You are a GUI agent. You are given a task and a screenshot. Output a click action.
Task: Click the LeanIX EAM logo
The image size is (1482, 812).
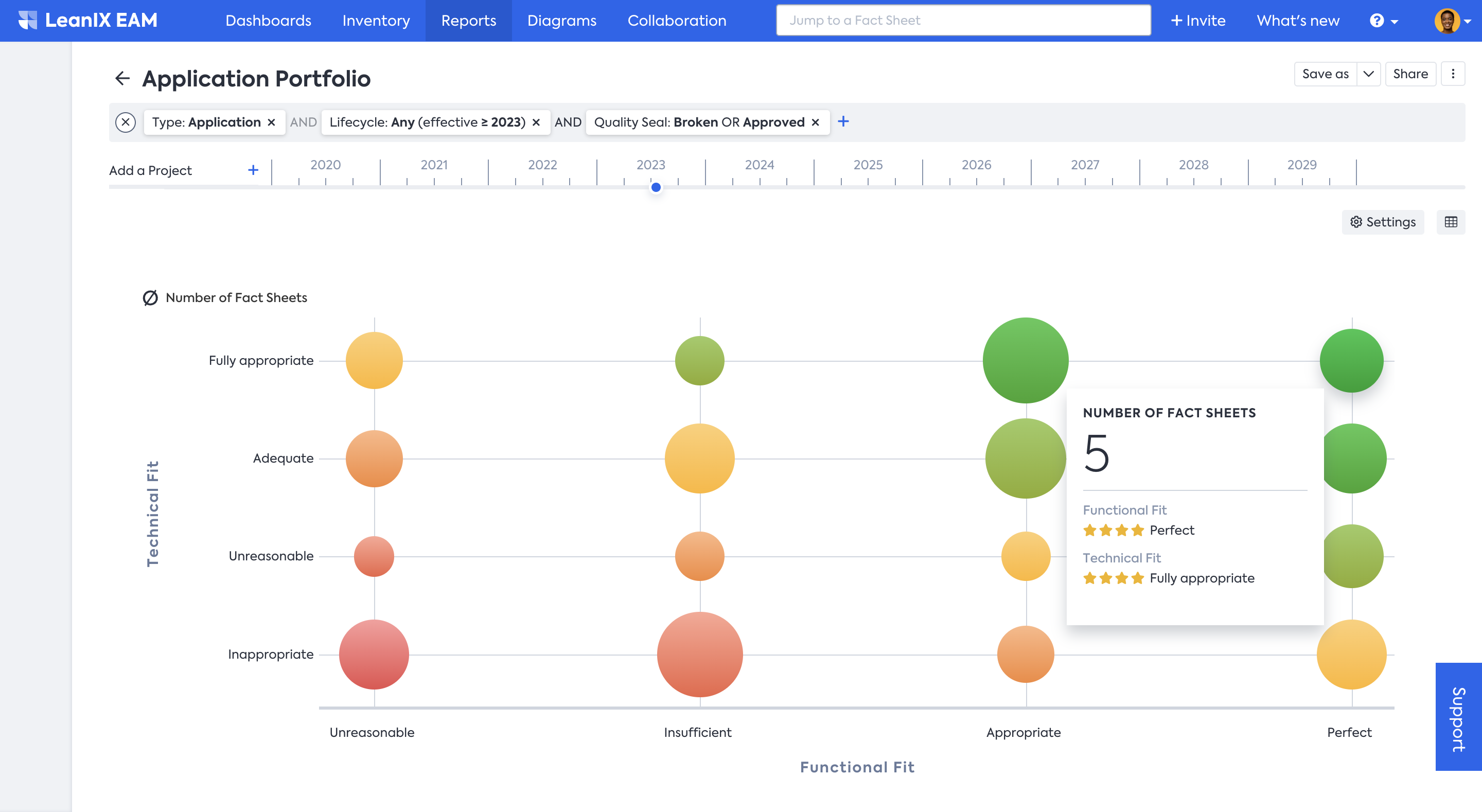(87, 20)
